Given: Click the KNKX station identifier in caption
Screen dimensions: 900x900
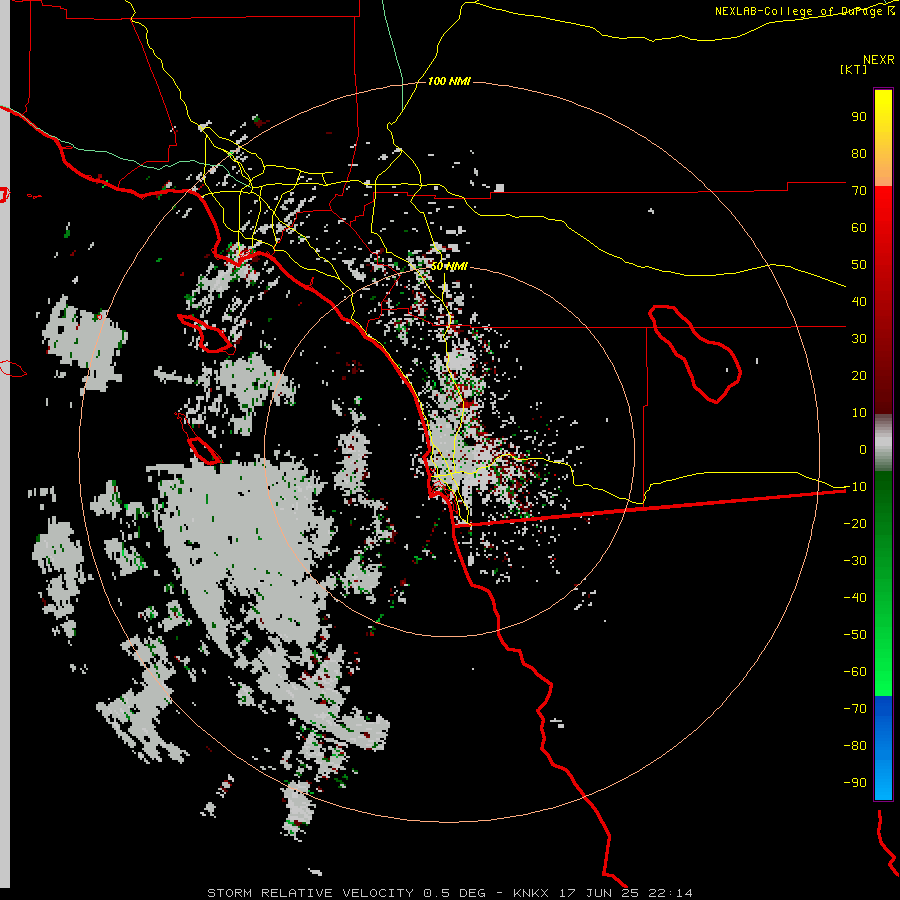Looking at the screenshot, I should 531,893.
